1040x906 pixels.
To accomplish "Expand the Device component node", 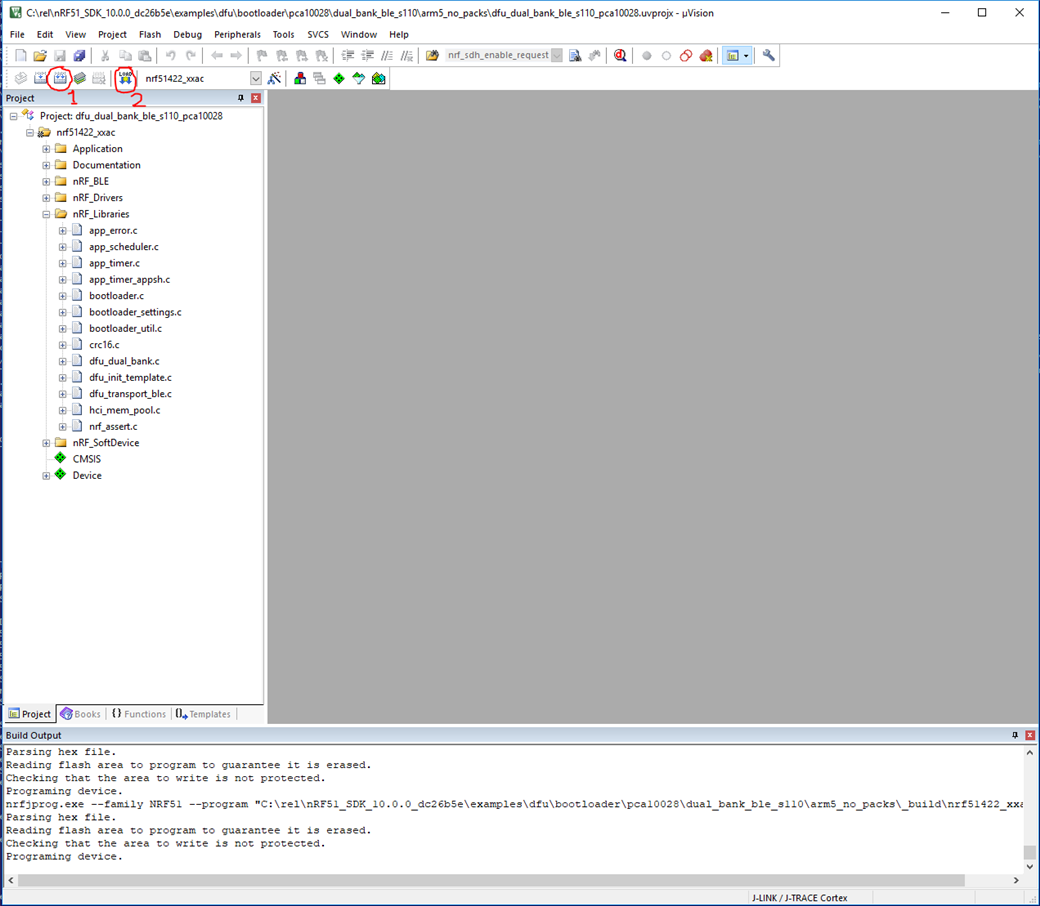I will 46,476.
